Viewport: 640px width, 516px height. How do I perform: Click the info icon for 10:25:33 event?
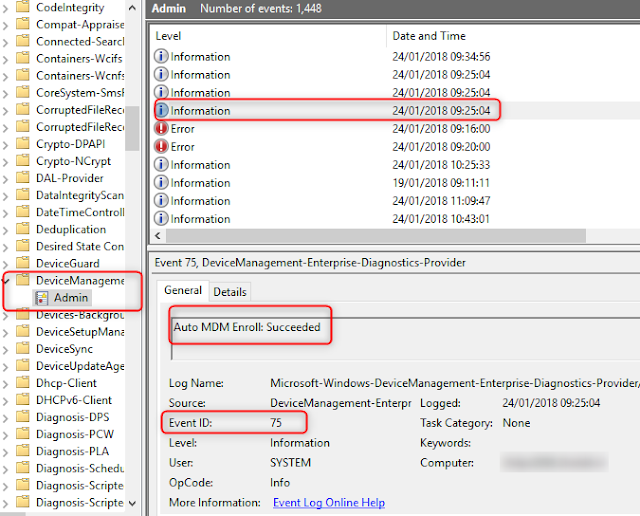pyautogui.click(x=161, y=164)
